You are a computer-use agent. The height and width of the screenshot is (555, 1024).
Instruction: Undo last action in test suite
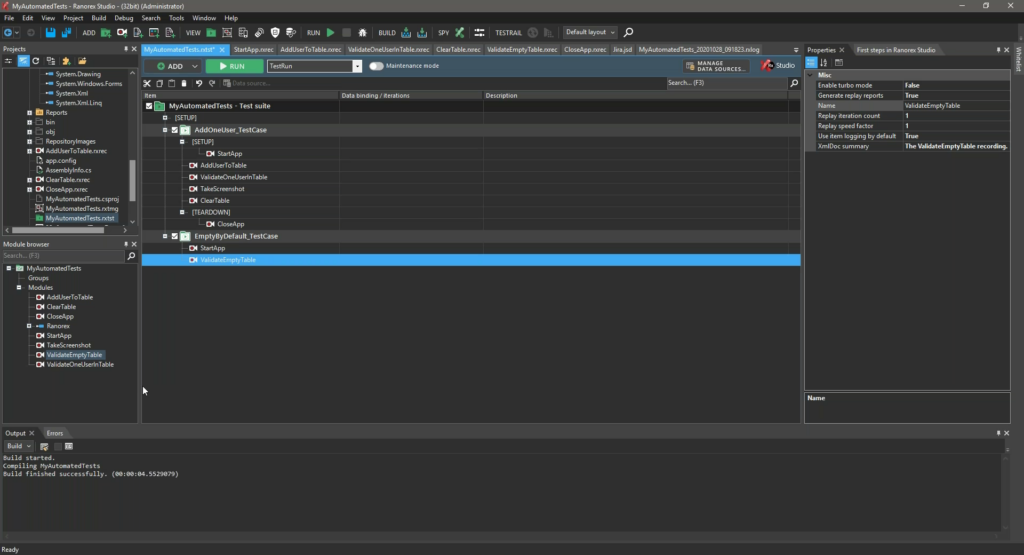tap(199, 83)
